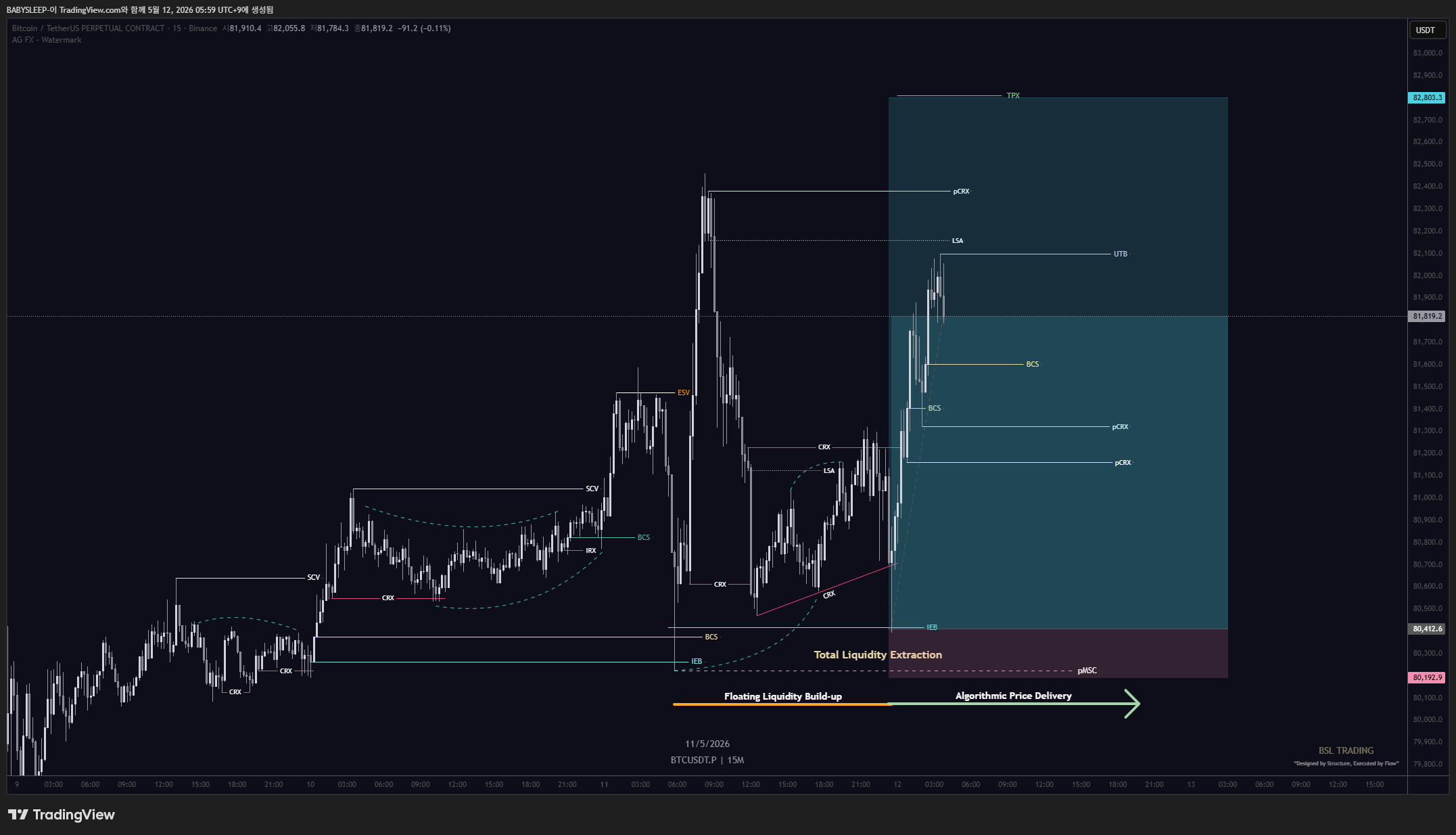Screen dimensions: 1456x835
Task: Click the 80,412.6 price tag
Action: click(1427, 629)
